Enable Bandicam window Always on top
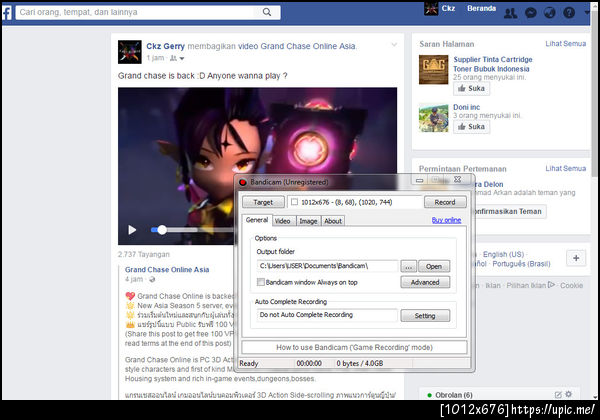Image resolution: width=600 pixels, height=420 pixels. 261,282
